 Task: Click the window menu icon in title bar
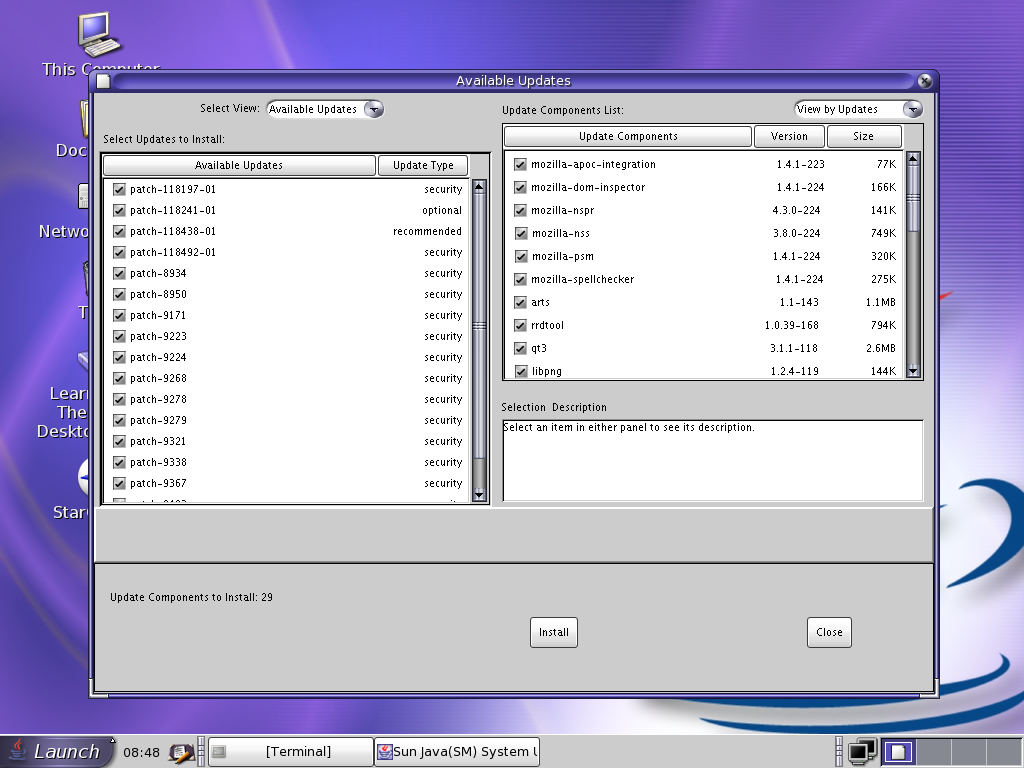click(x=103, y=81)
